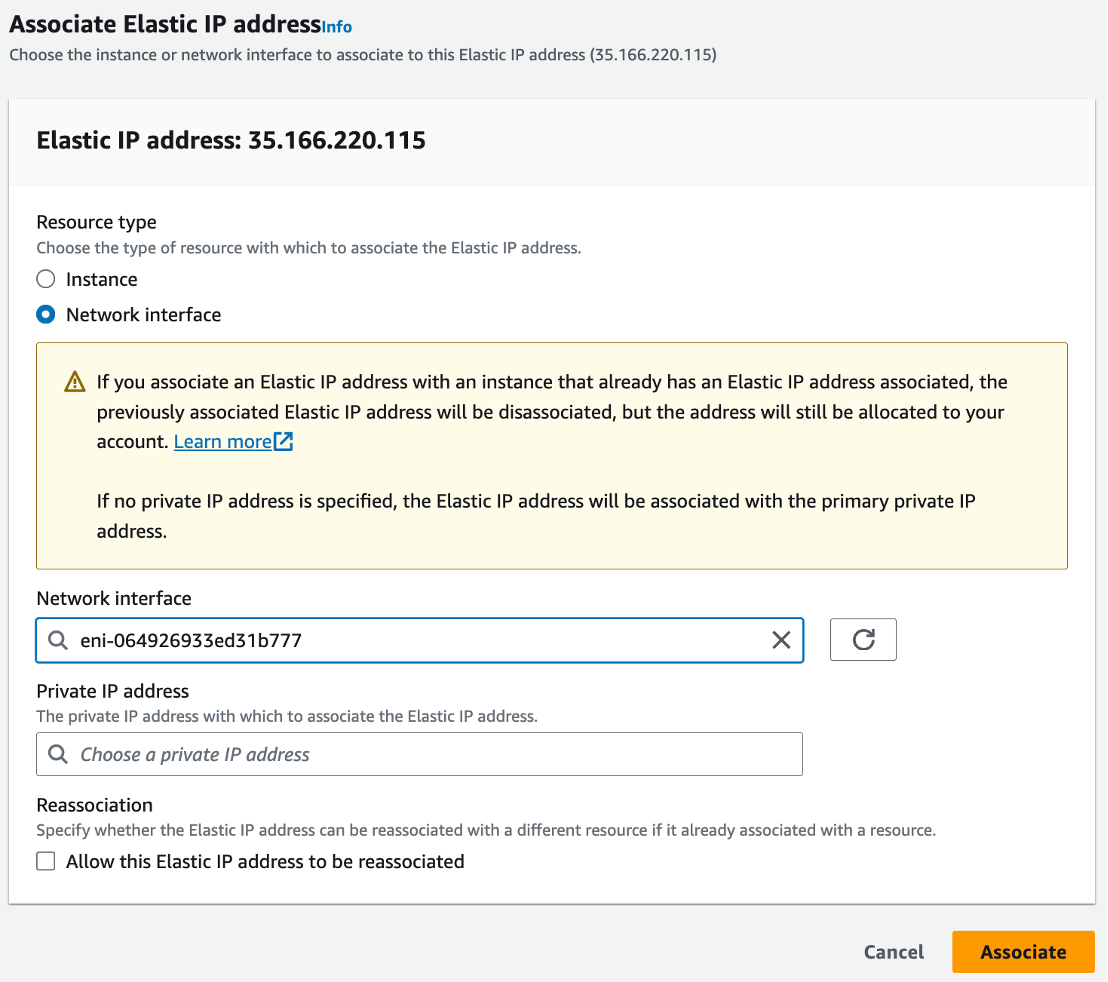This screenshot has height=982, width=1108.
Task: Expand the Choose a private IP address selector
Action: 420,754
